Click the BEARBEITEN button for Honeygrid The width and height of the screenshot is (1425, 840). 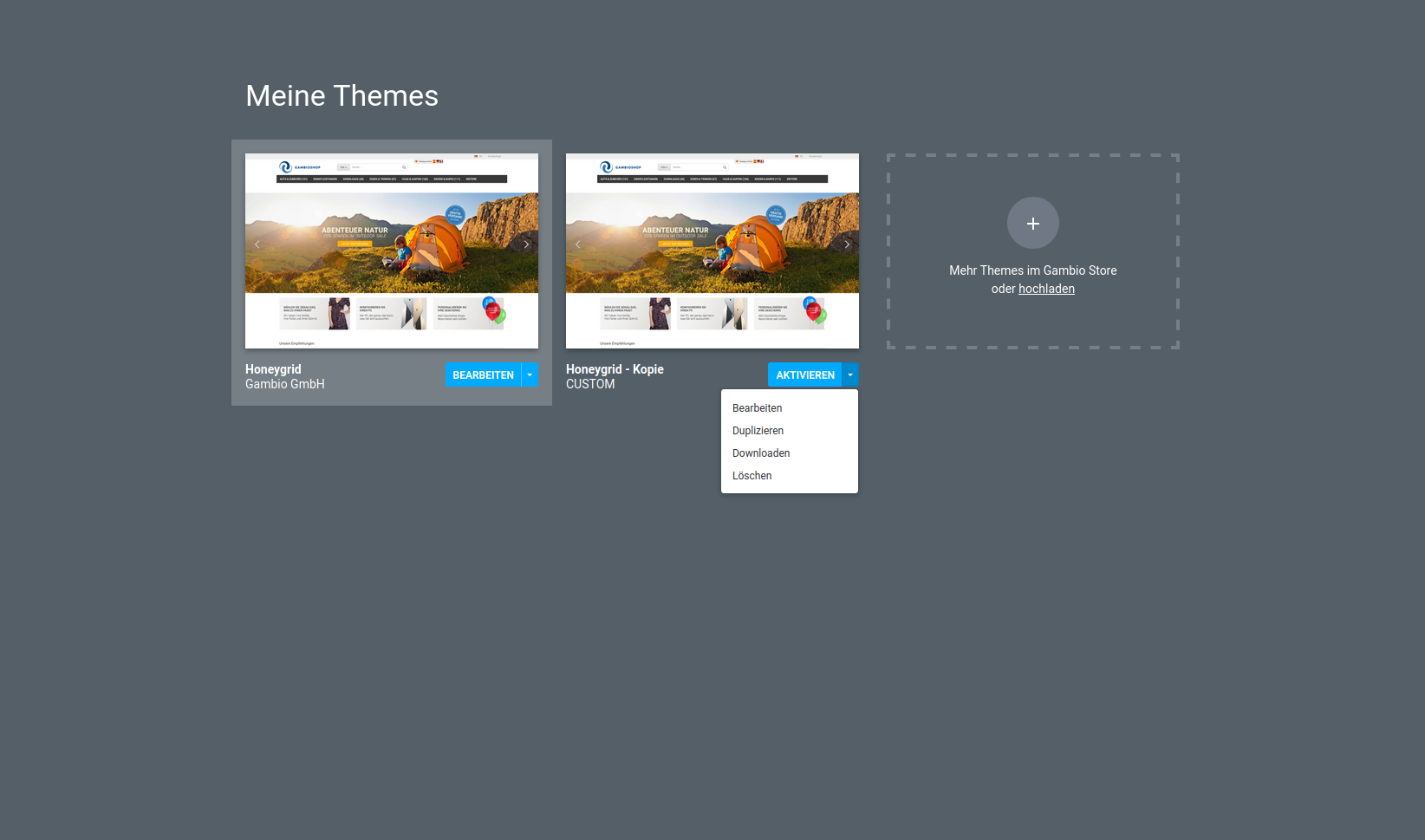[483, 374]
